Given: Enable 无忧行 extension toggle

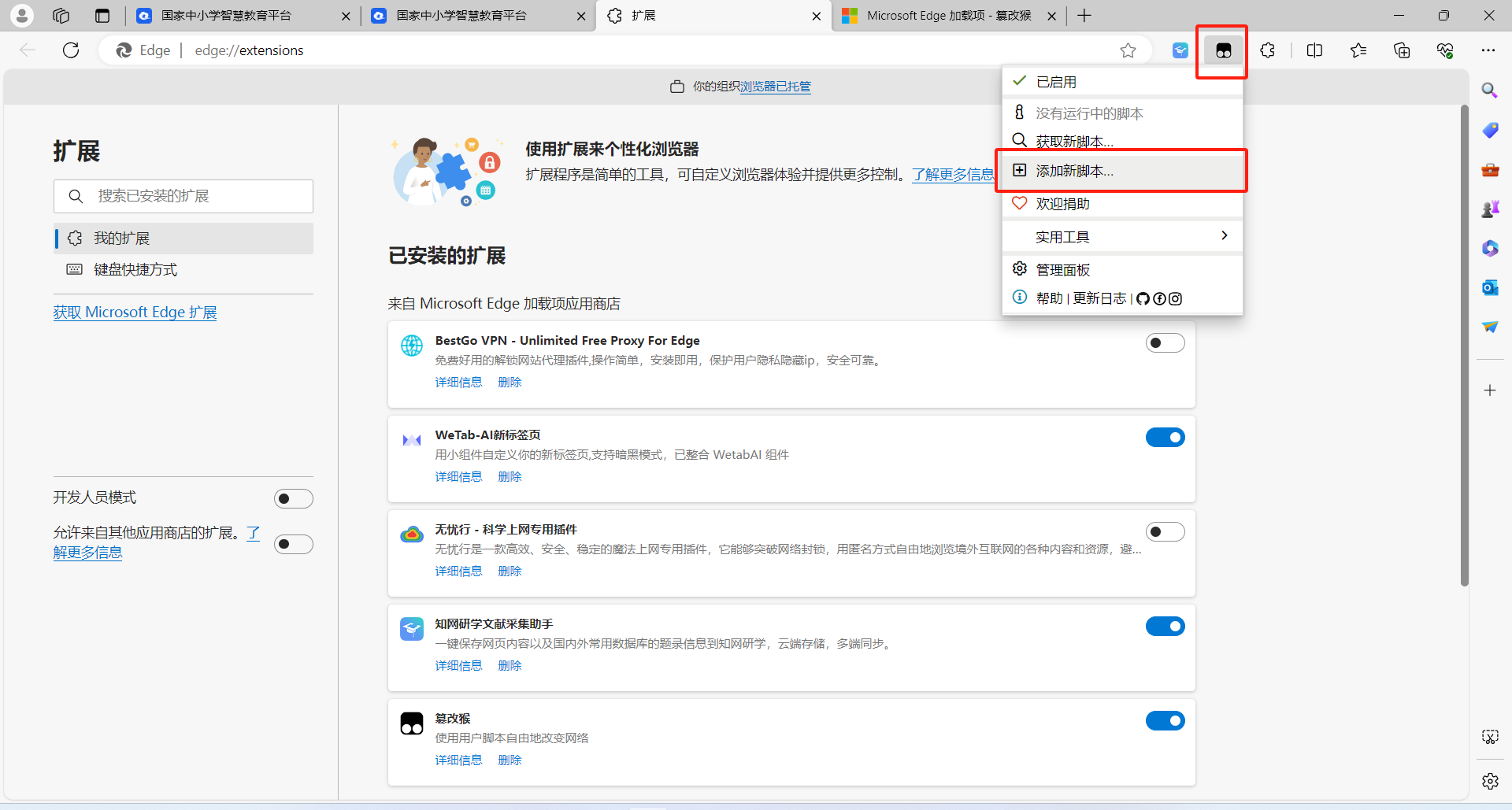Looking at the screenshot, I should (x=1165, y=531).
